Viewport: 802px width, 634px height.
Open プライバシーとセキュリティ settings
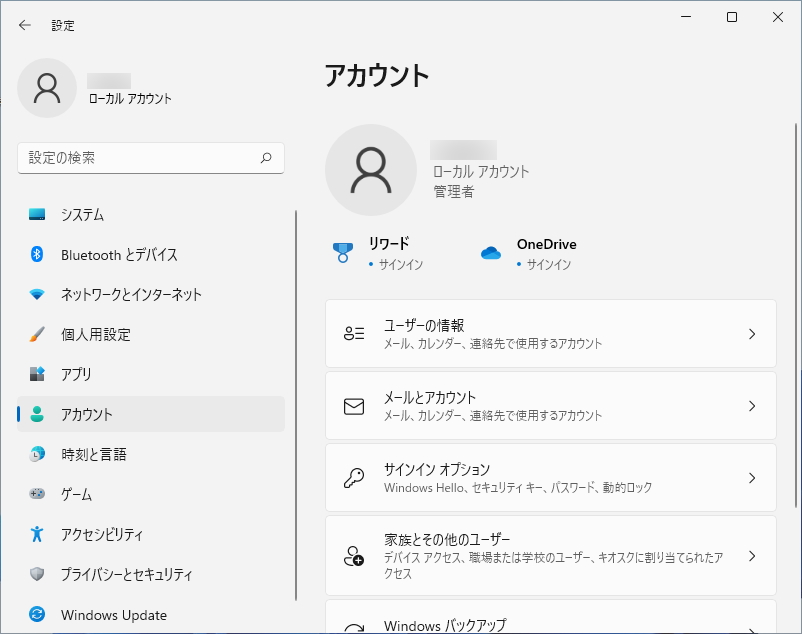(x=151, y=574)
